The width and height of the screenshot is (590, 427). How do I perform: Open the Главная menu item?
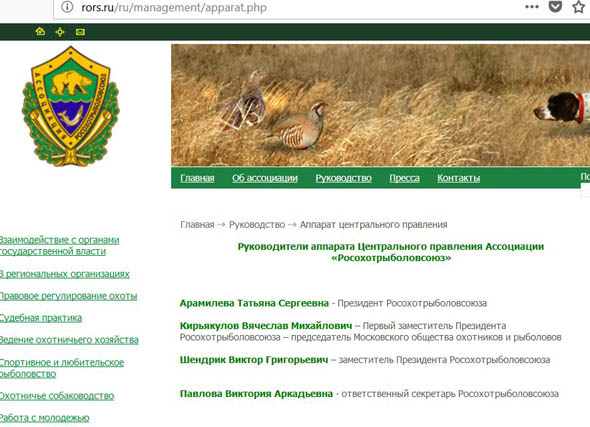197,178
